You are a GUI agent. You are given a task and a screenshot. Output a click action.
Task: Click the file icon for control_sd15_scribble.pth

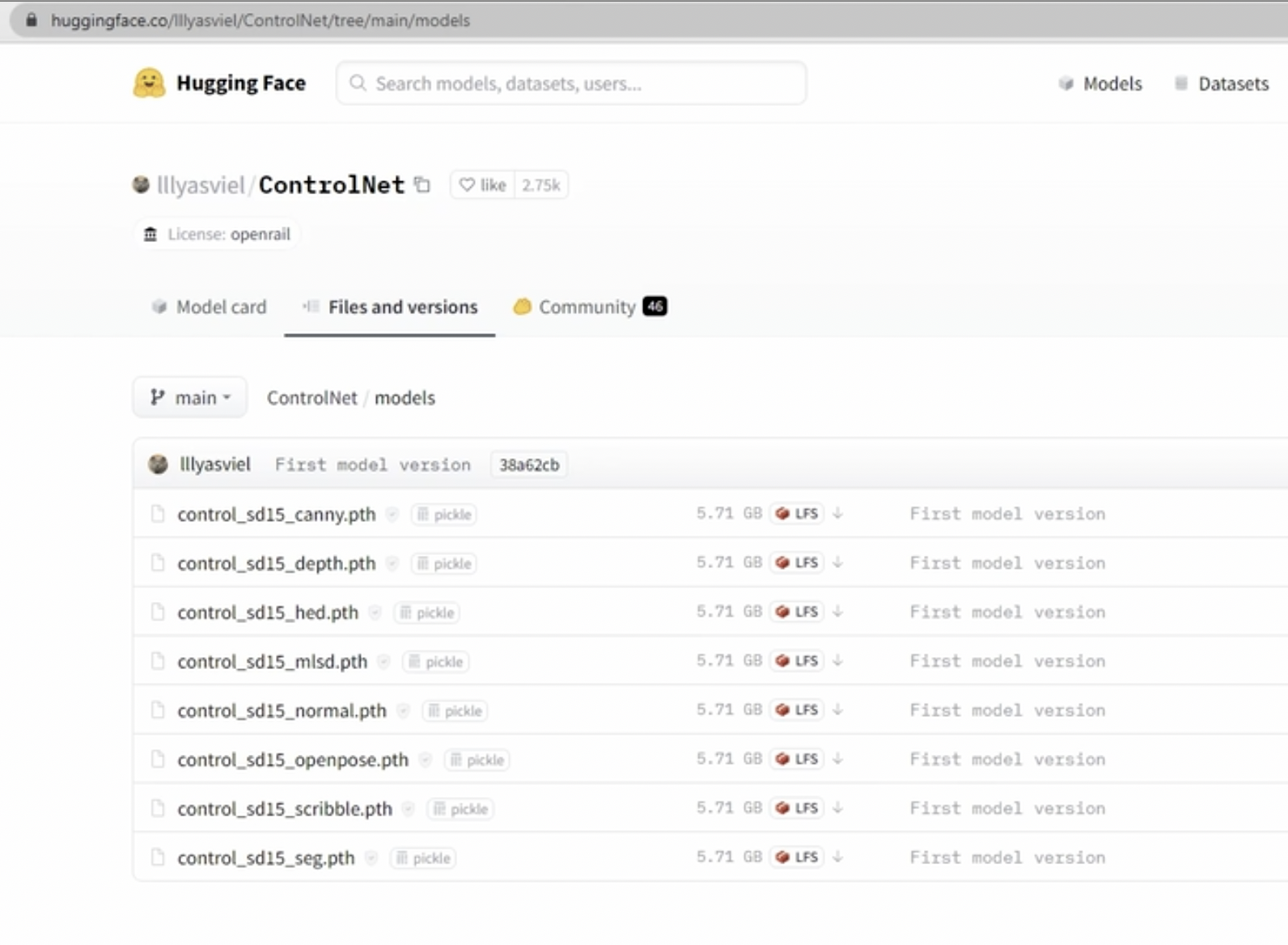click(158, 808)
